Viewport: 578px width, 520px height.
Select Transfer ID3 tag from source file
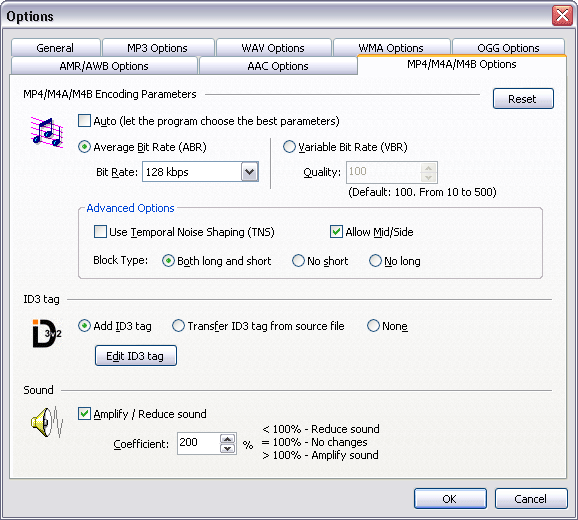pos(178,326)
